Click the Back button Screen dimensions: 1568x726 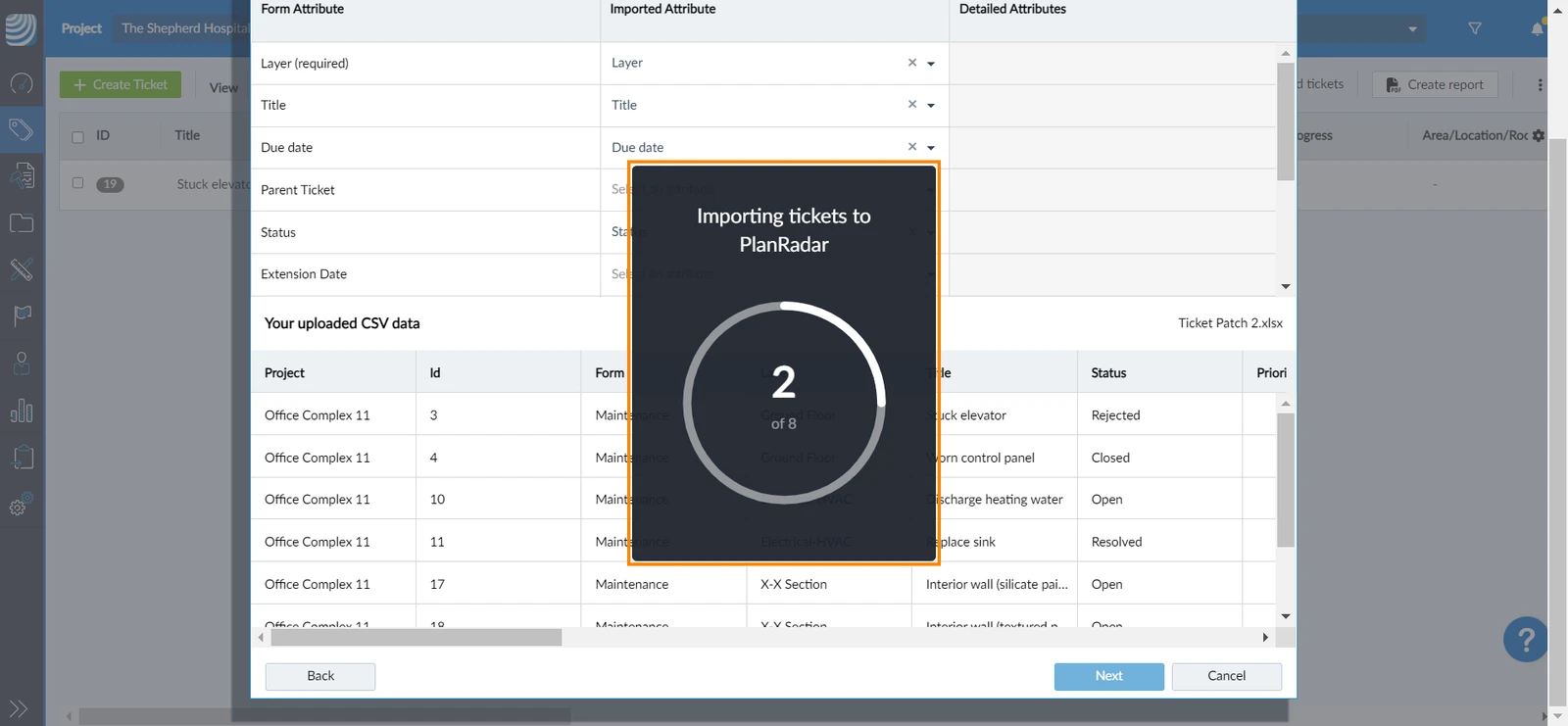click(x=320, y=676)
